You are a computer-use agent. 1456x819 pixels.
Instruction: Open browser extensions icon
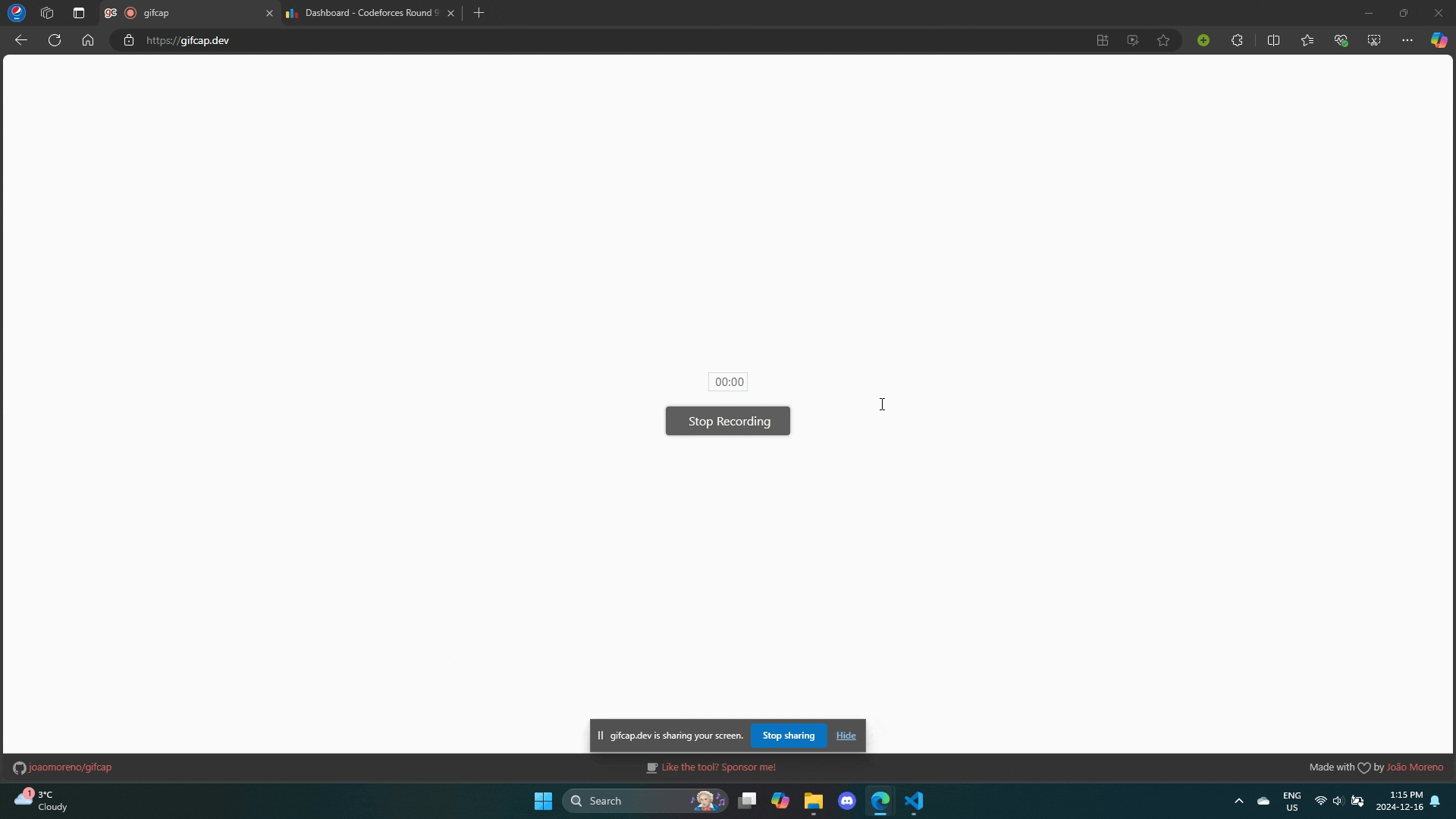(x=1237, y=40)
